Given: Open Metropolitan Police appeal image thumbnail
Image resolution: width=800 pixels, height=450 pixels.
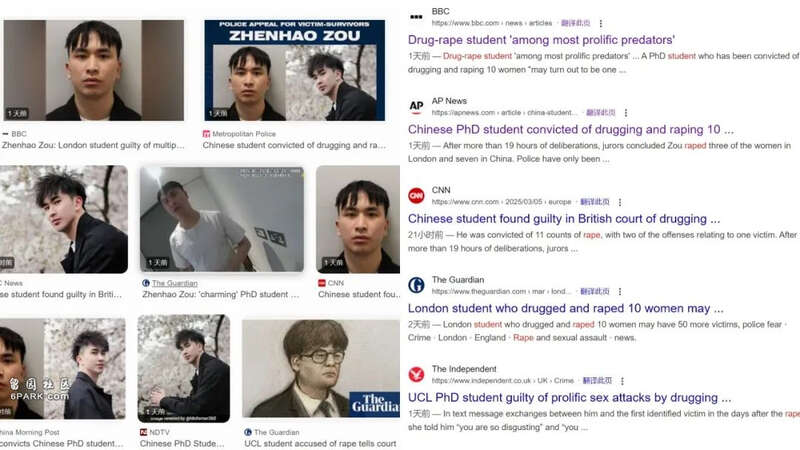Looking at the screenshot, I should point(294,70).
